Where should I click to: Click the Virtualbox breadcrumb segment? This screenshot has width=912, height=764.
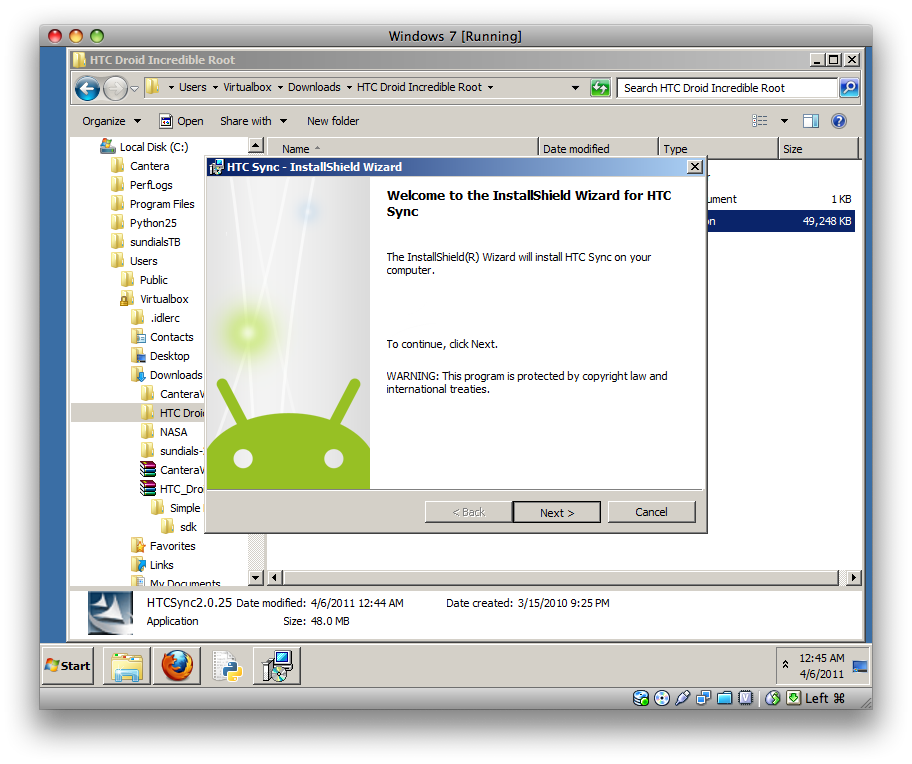[247, 87]
